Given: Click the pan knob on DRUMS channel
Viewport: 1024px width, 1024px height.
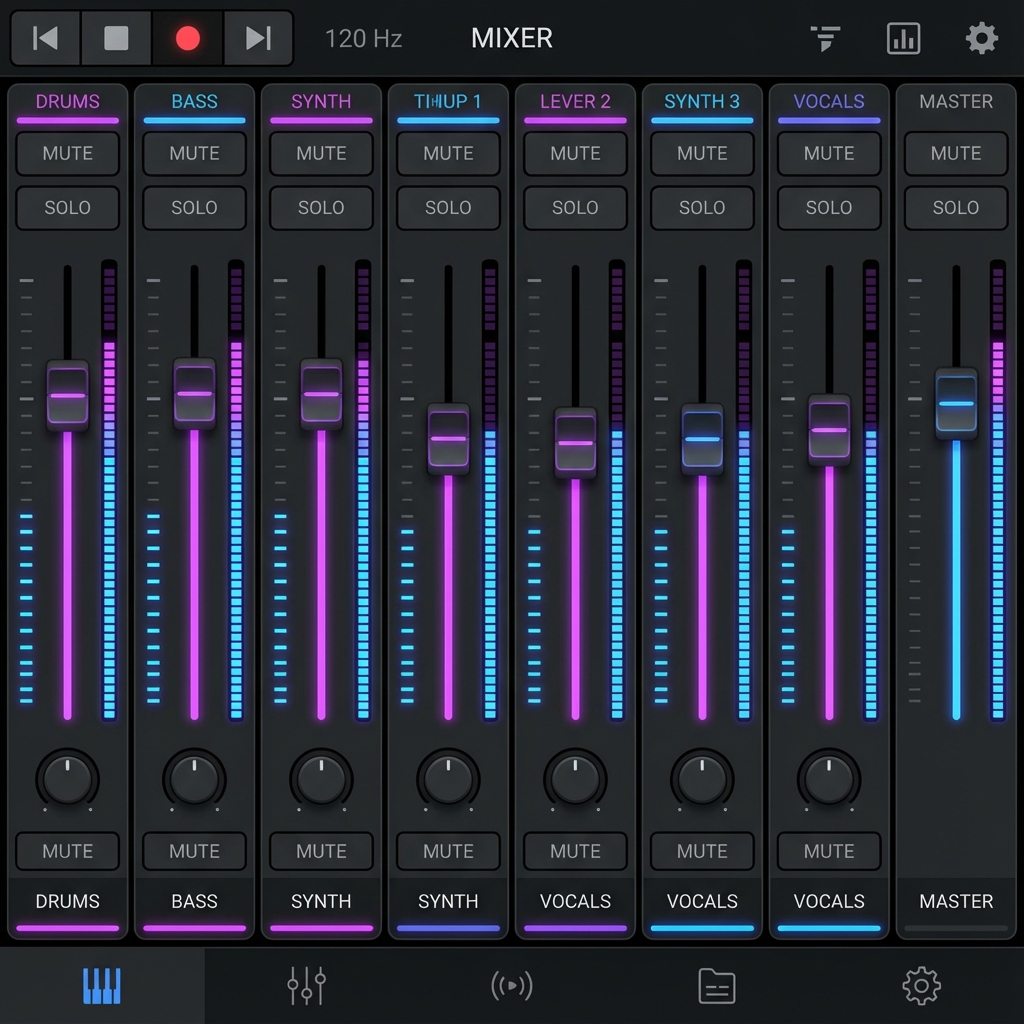Looking at the screenshot, I should [x=67, y=777].
